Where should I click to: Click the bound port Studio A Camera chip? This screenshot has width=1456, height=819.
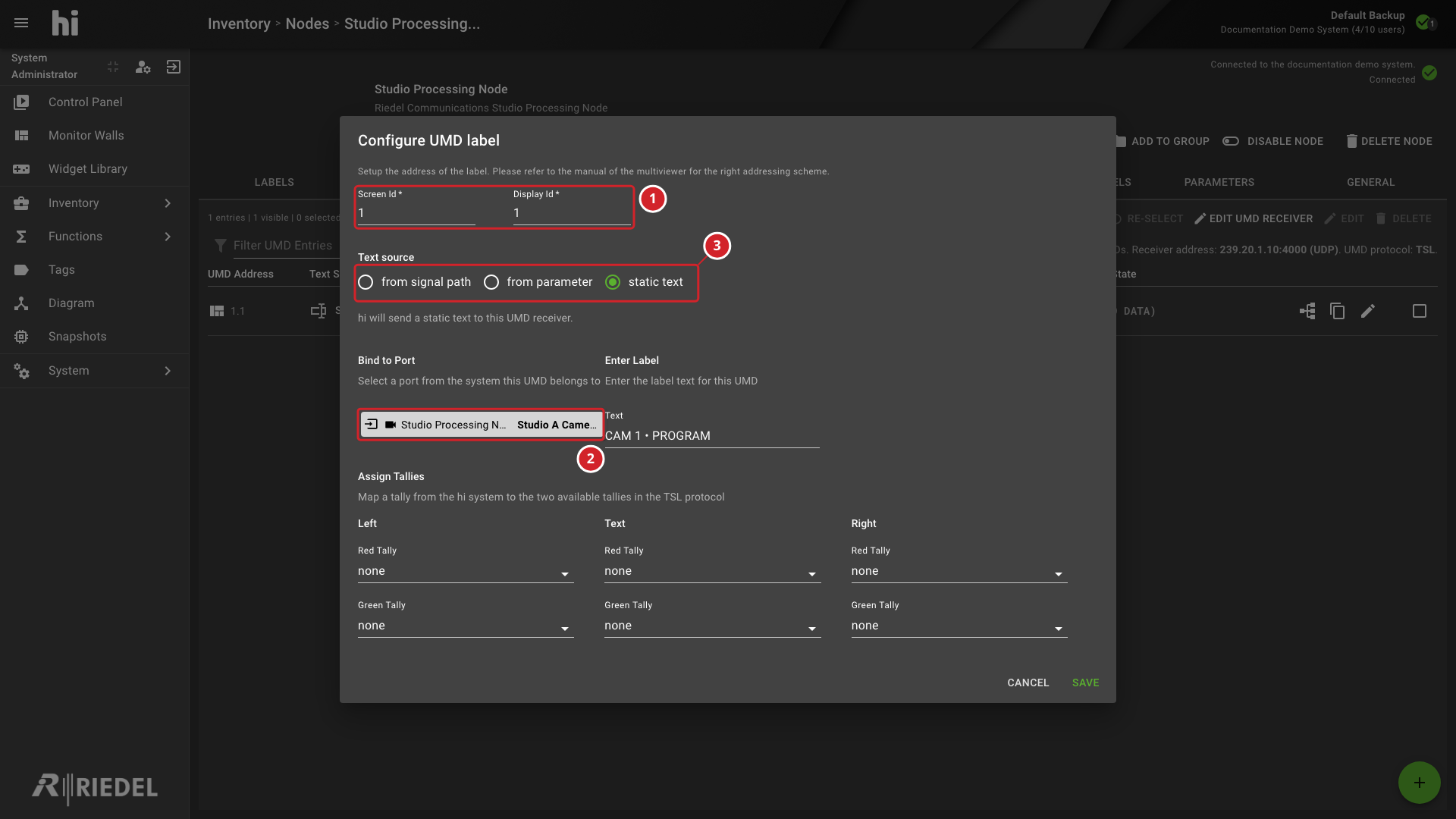point(481,425)
